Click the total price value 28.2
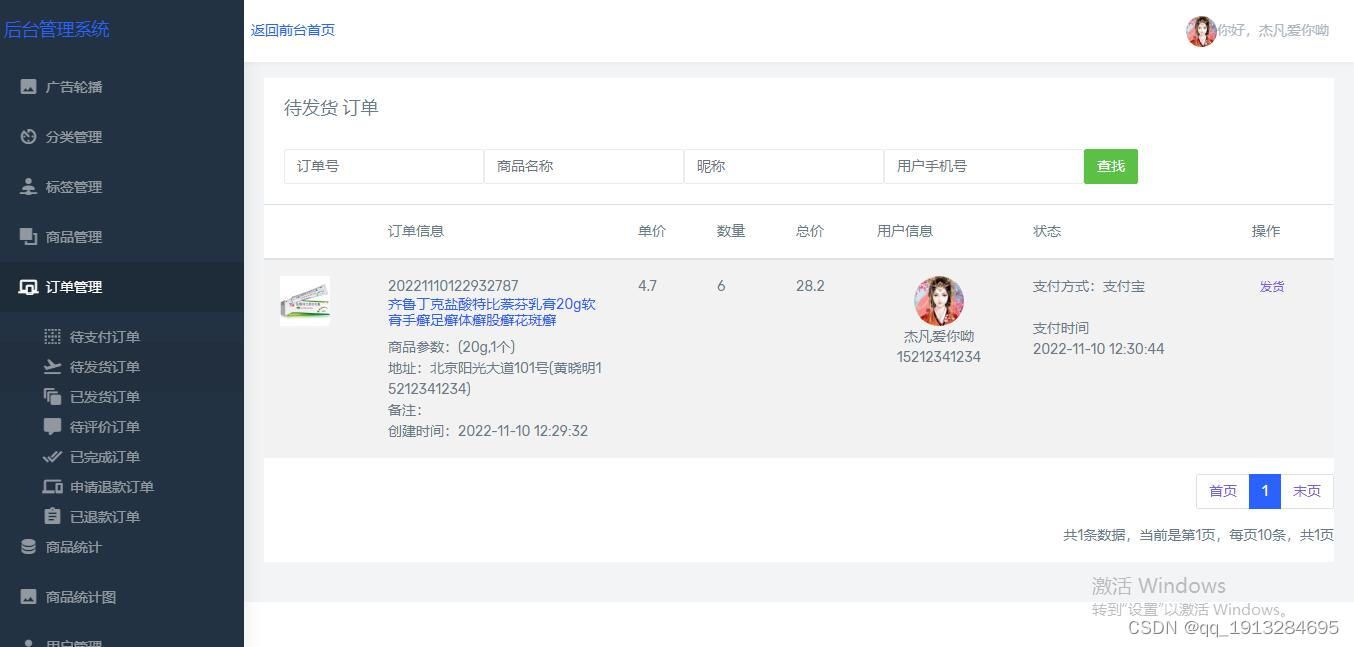The height and width of the screenshot is (647, 1354). [810, 286]
